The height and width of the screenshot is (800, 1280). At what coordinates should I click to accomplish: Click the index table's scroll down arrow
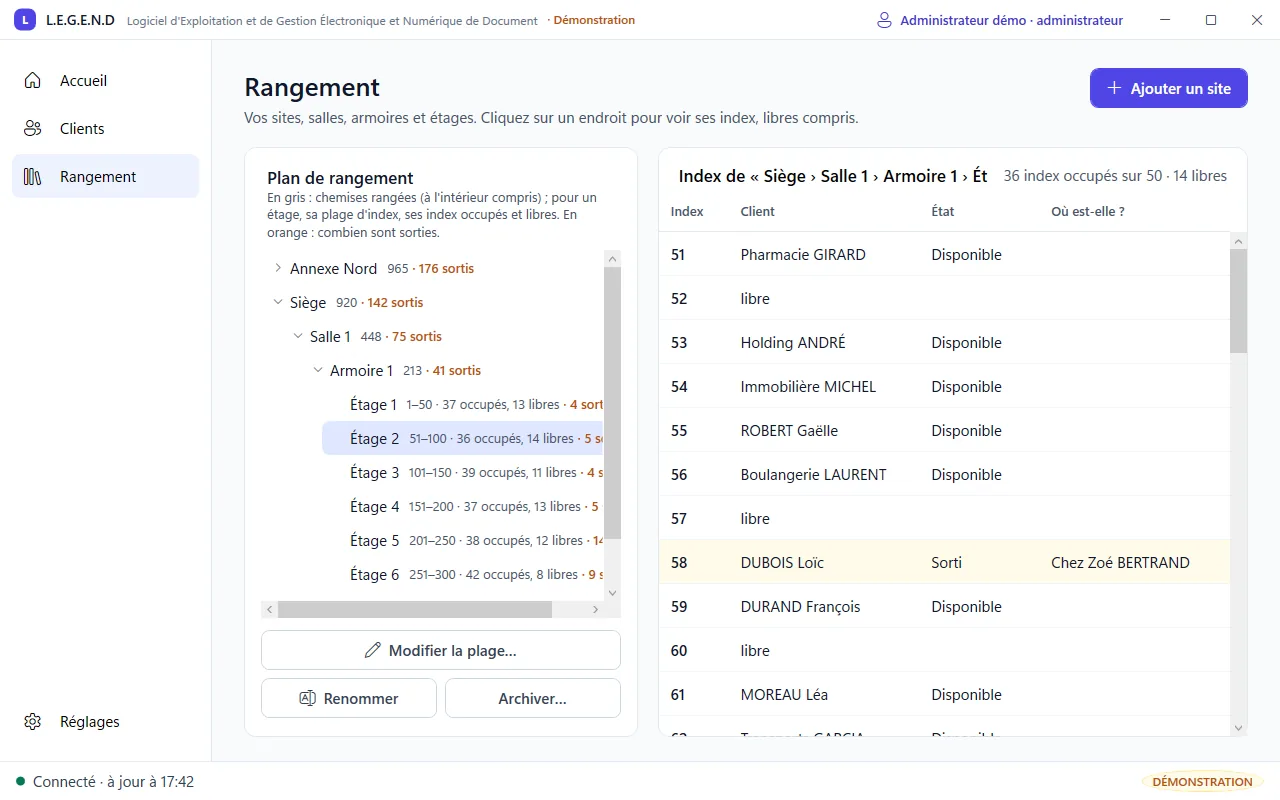[x=1238, y=728]
